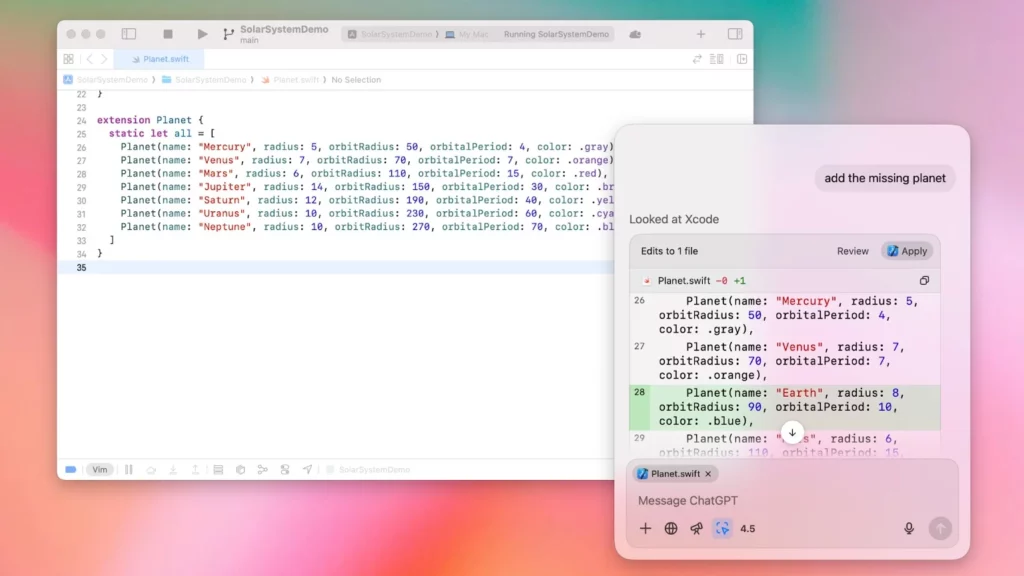
Task: Click the Neptune planet line in editor
Action: tap(366, 227)
